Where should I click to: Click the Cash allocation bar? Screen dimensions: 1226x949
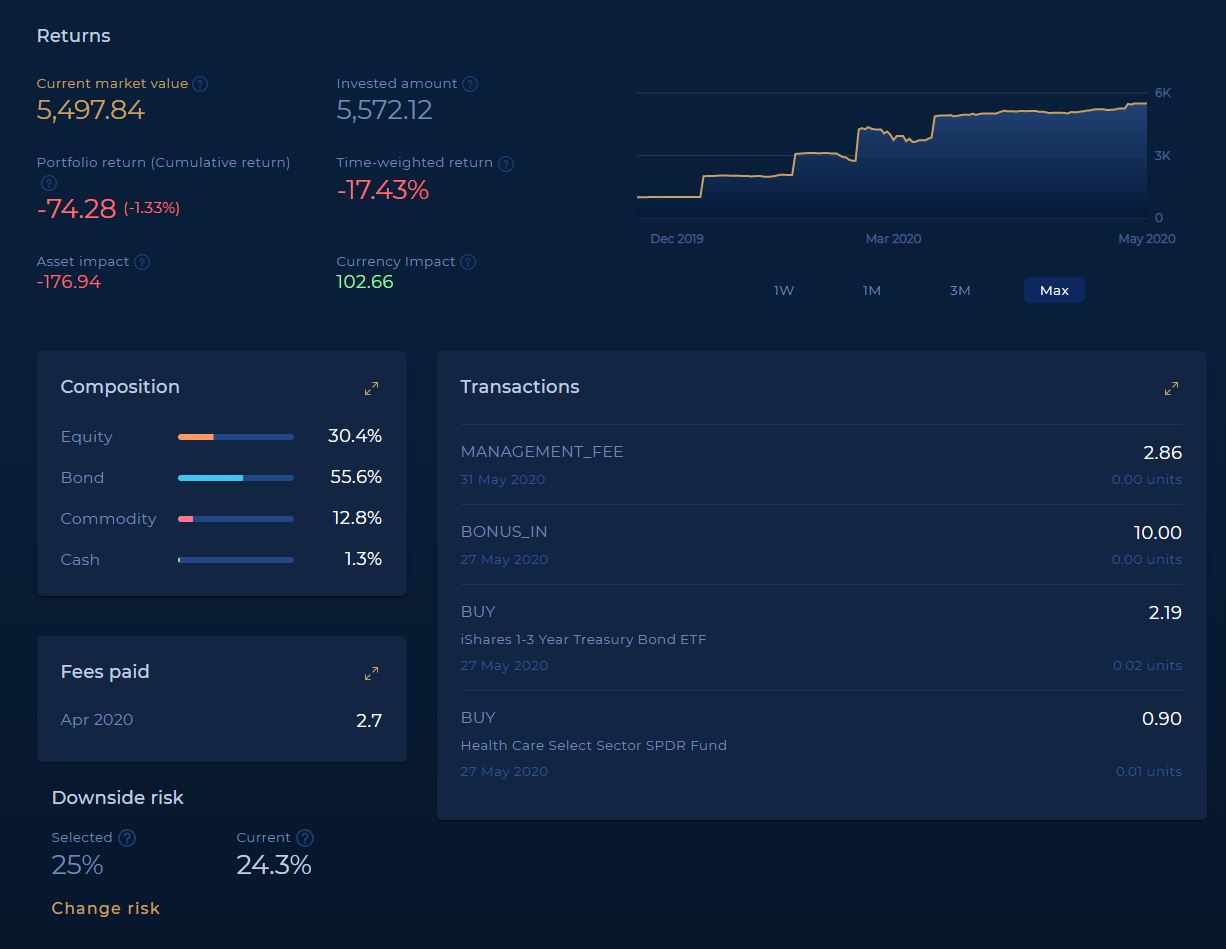pos(236,560)
